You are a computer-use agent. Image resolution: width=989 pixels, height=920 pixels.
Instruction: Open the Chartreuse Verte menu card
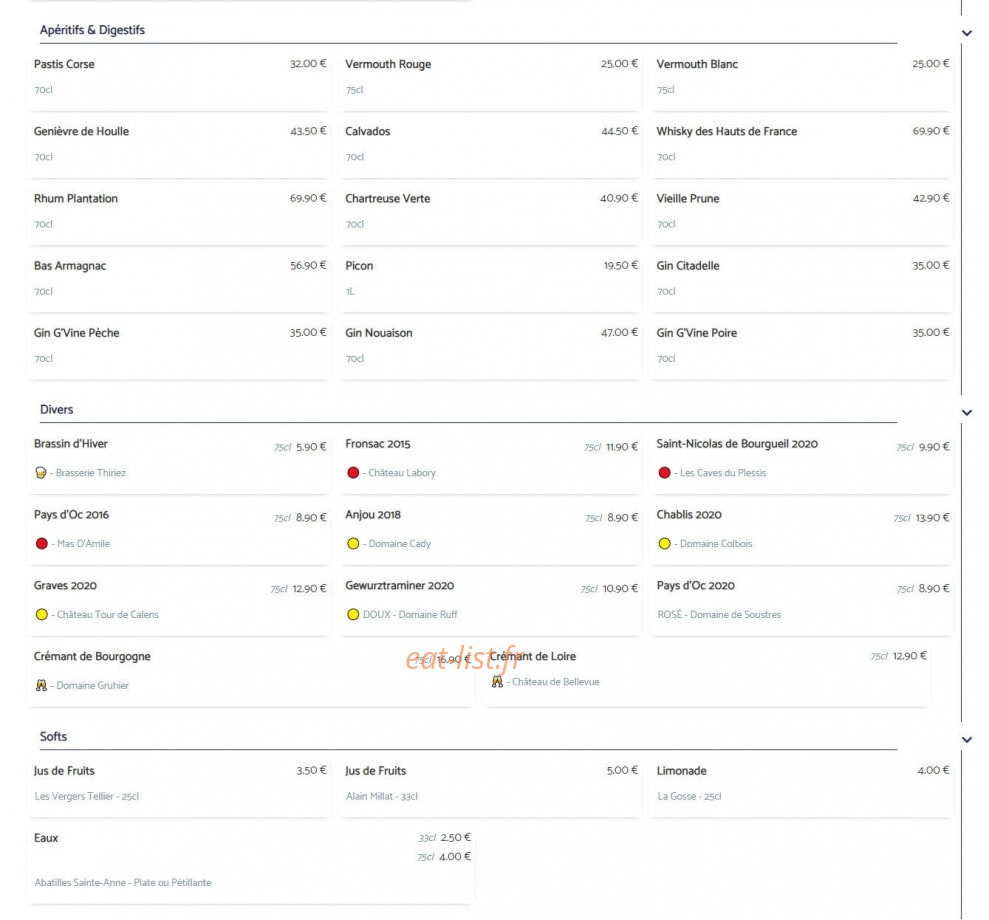(x=490, y=212)
